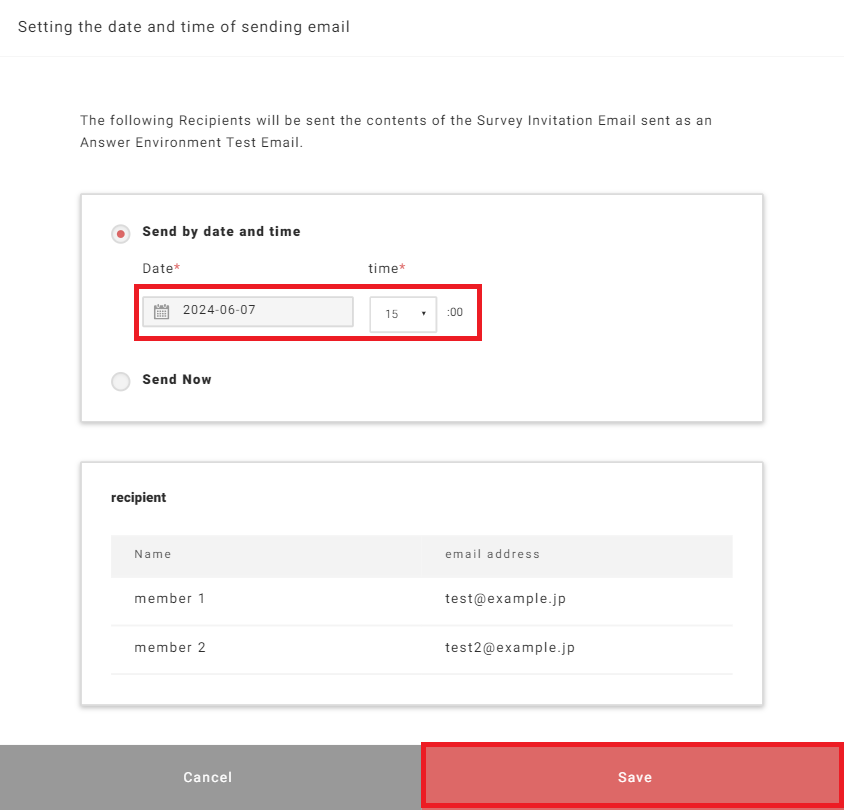Click the small arrow in the time selector
The height and width of the screenshot is (810, 844).
424,314
